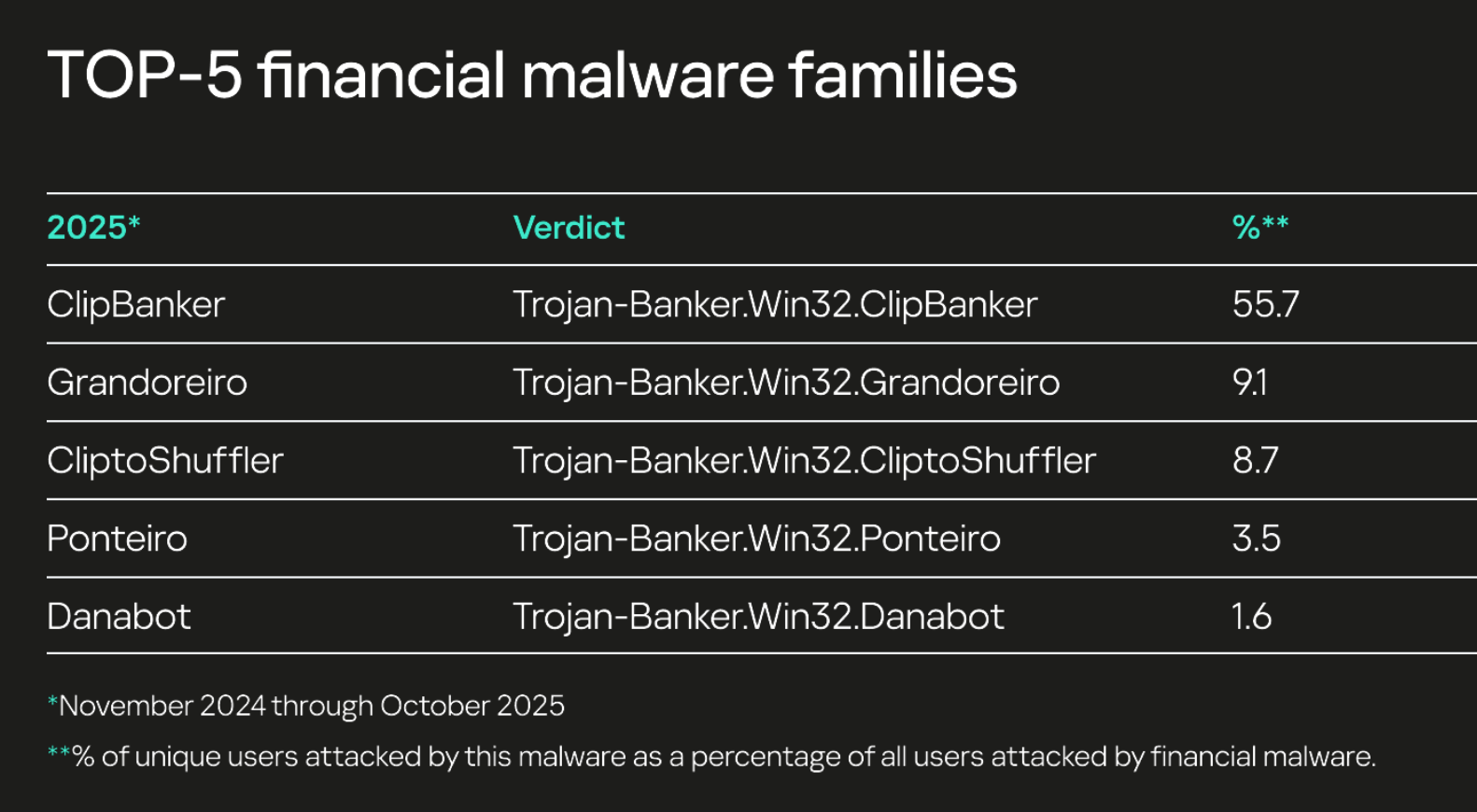Click the 1.6 percentage value
This screenshot has width=1477, height=812.
coord(1251,617)
